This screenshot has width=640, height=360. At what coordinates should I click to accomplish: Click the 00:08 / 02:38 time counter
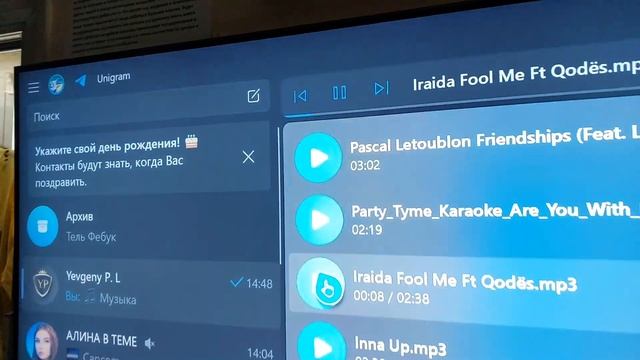[x=391, y=297]
